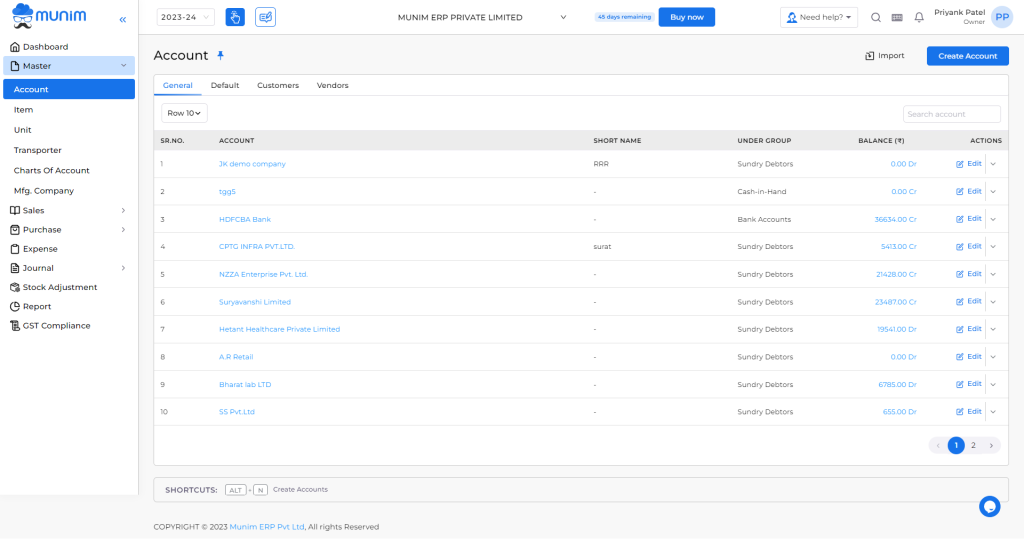Edit the tgg5 account row

point(968,191)
